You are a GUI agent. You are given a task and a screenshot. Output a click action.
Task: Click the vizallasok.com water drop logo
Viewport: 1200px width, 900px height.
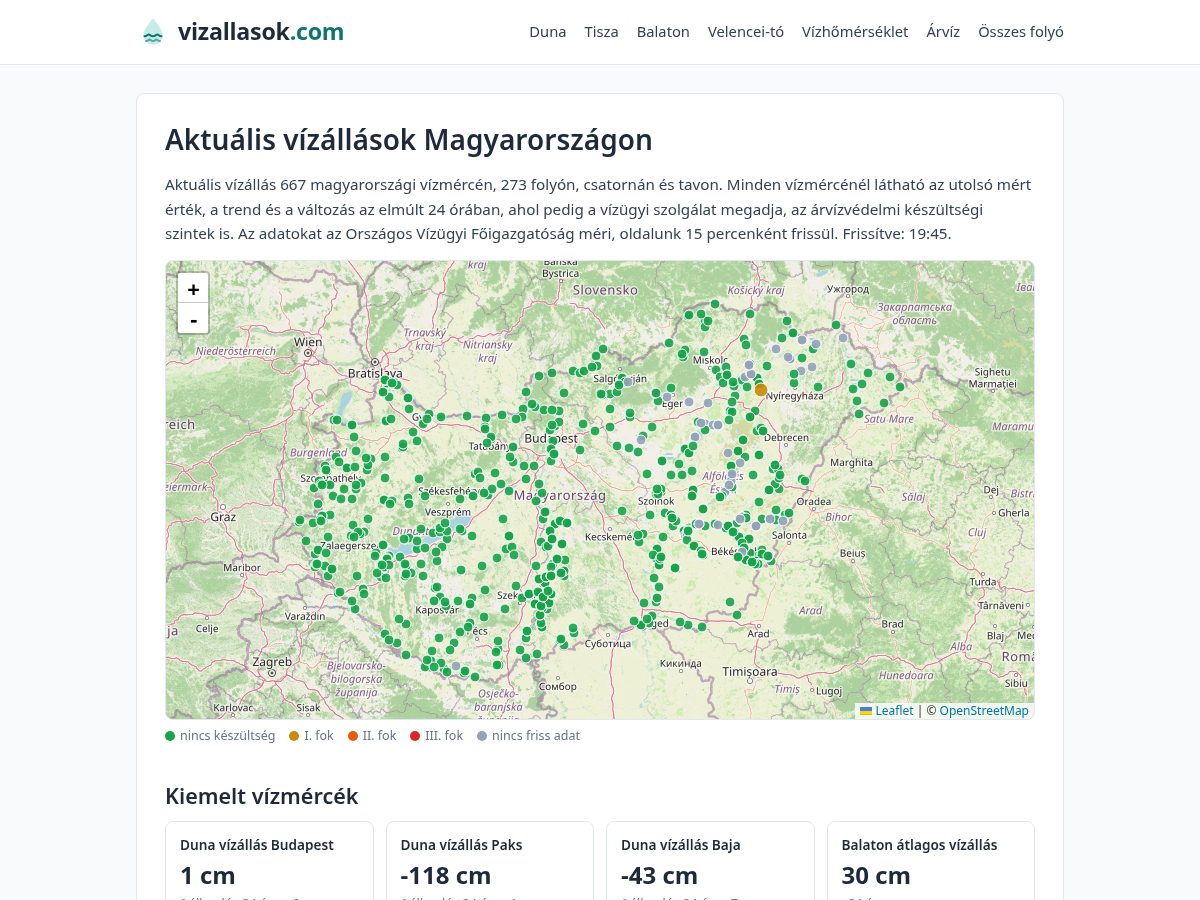(152, 32)
